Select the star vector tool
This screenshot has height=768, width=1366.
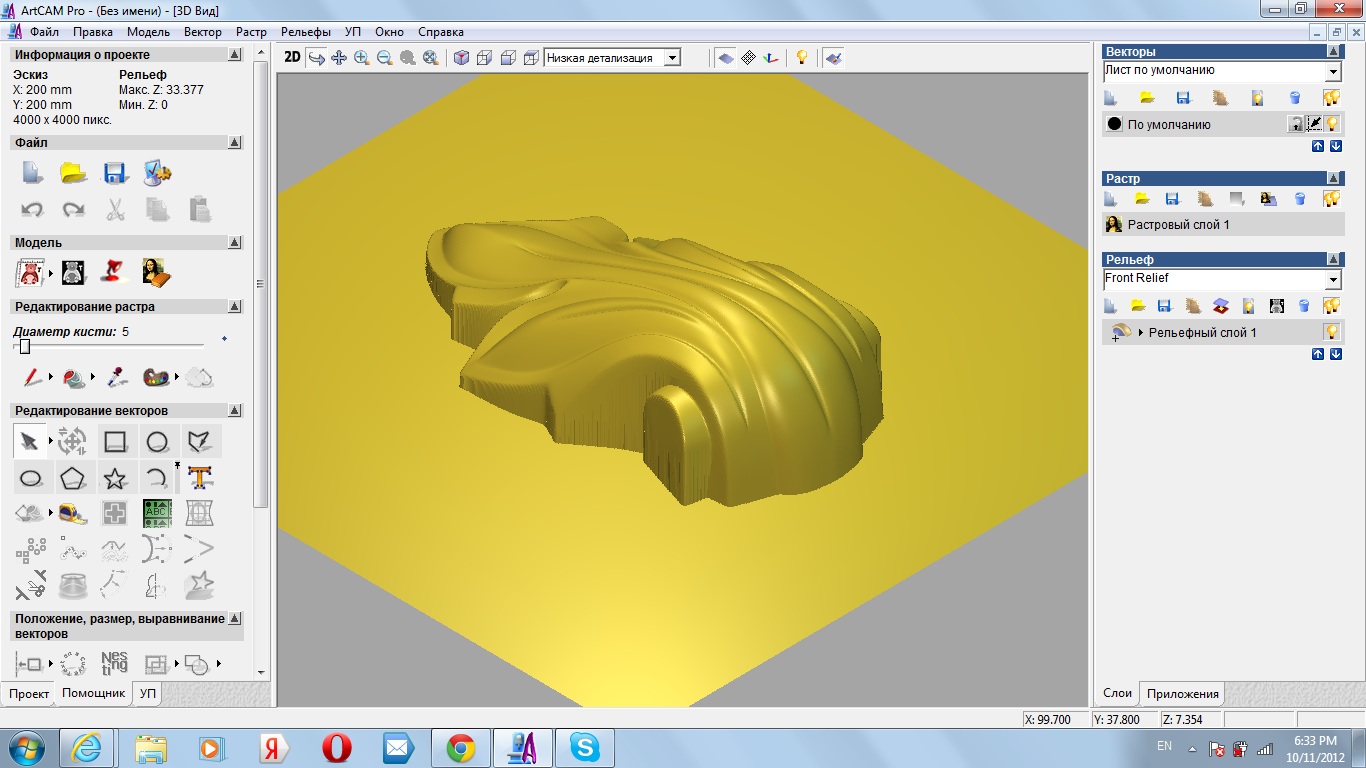(x=115, y=478)
